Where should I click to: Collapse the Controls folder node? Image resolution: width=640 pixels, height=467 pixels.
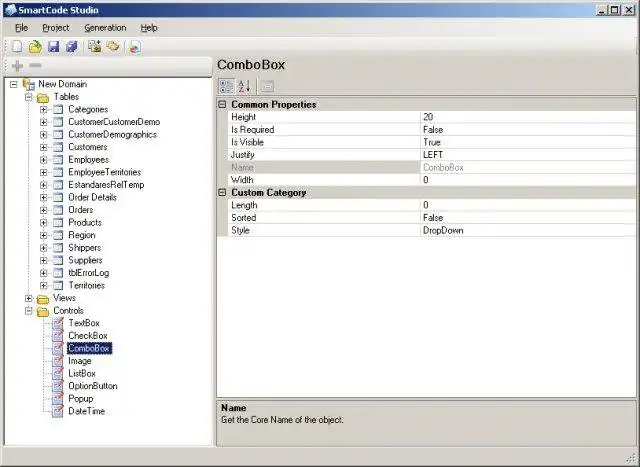(29, 311)
